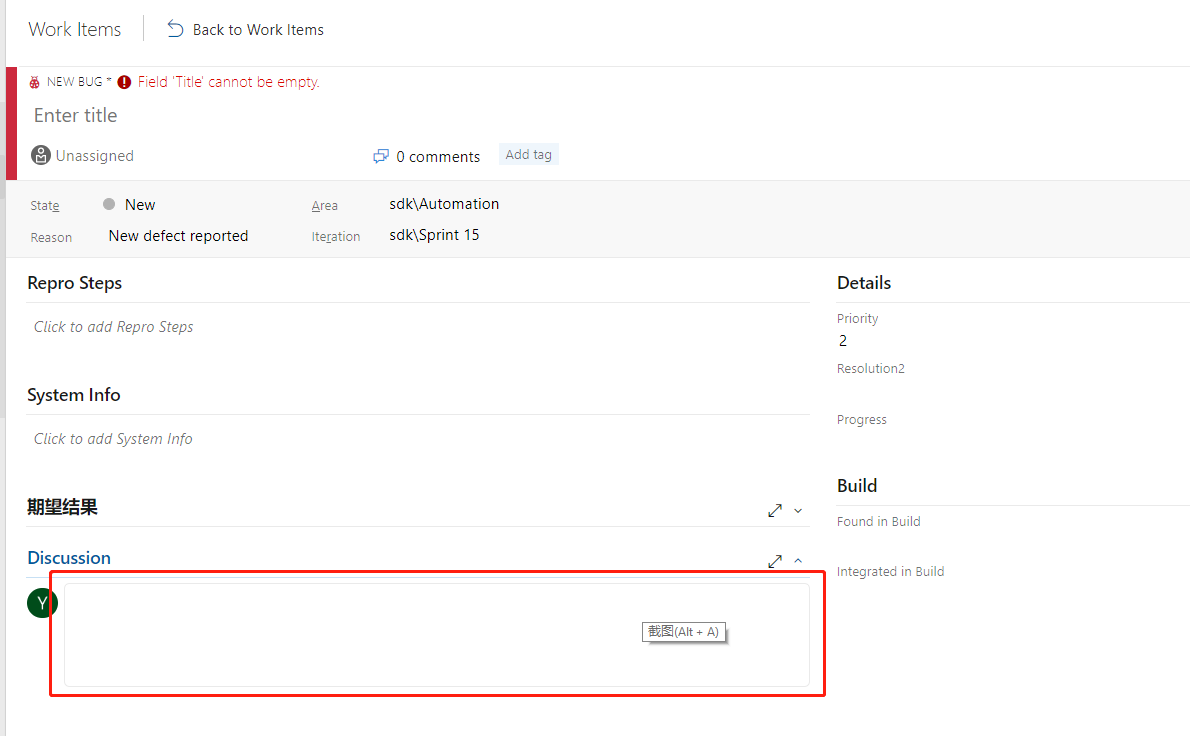Maximize the 期望结果 section with expand icon
This screenshot has height=736, width=1190.
[775, 510]
